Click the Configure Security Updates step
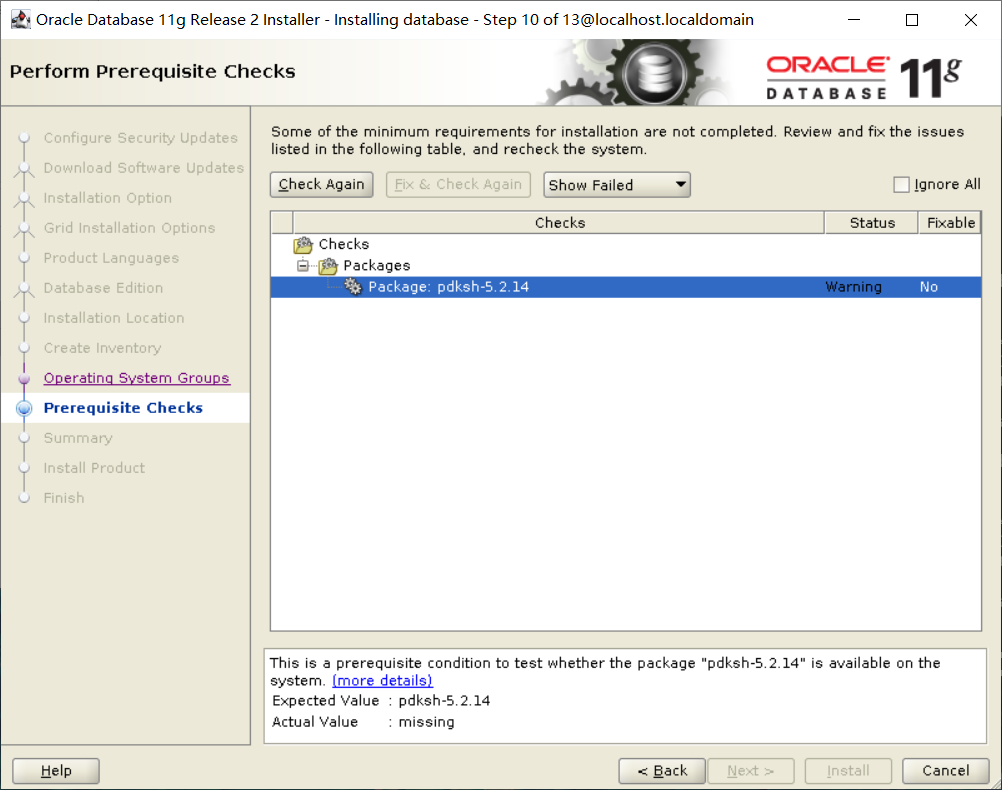The height and width of the screenshot is (790, 1002). pos(141,138)
